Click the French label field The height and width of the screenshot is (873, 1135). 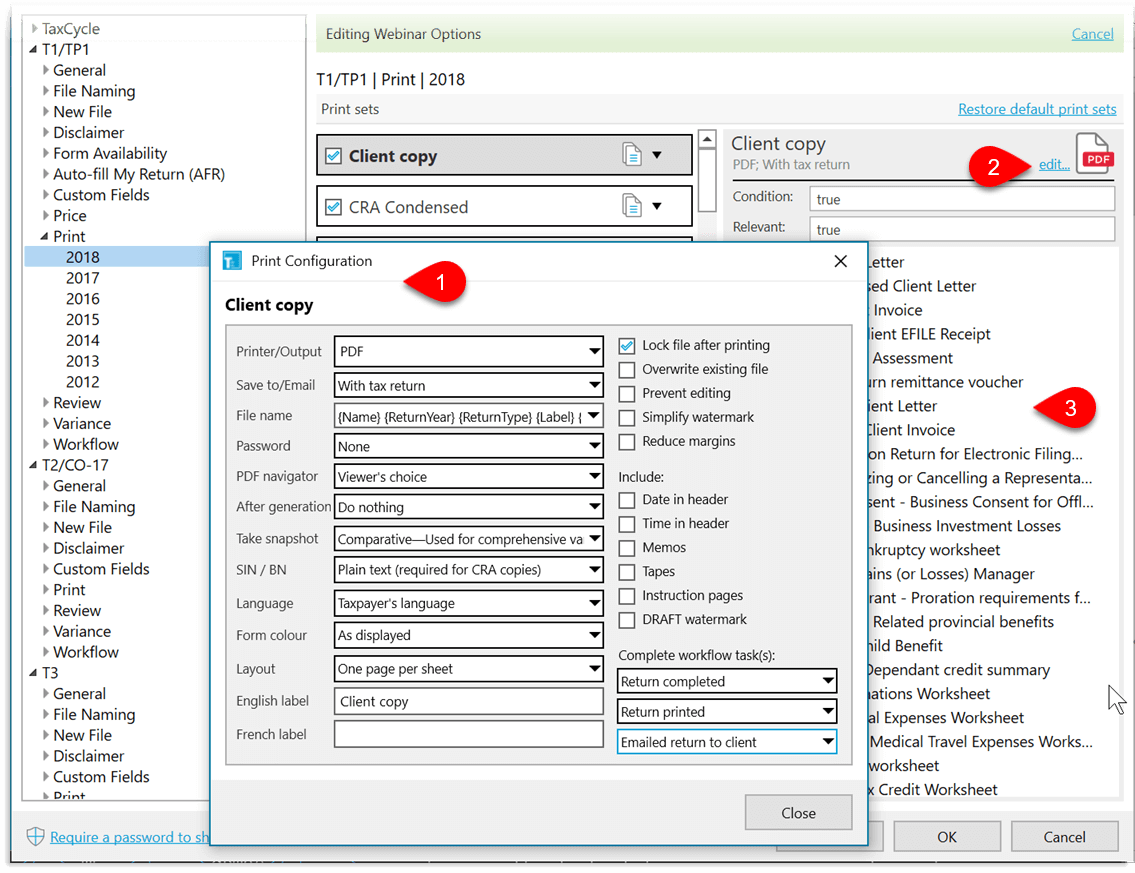point(468,734)
